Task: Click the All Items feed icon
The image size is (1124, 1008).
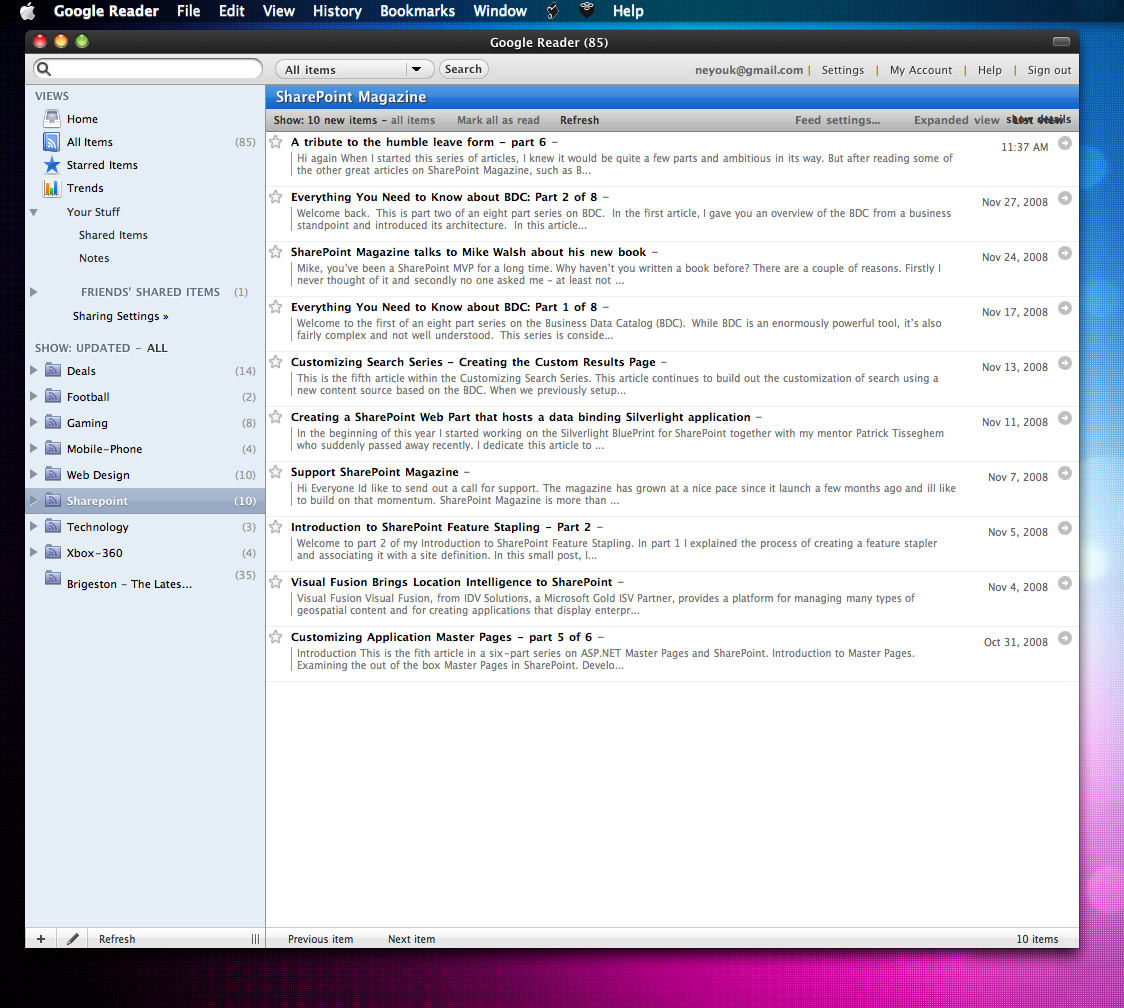Action: [52, 142]
